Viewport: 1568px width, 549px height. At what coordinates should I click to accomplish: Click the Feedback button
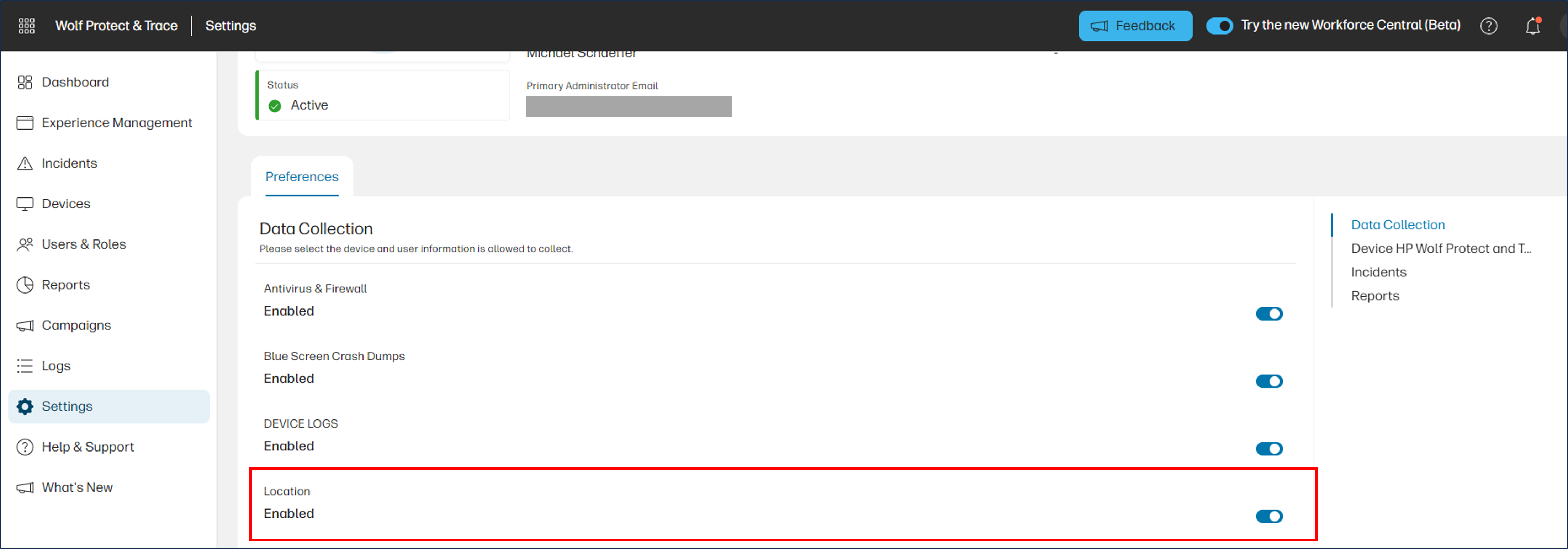point(1135,26)
